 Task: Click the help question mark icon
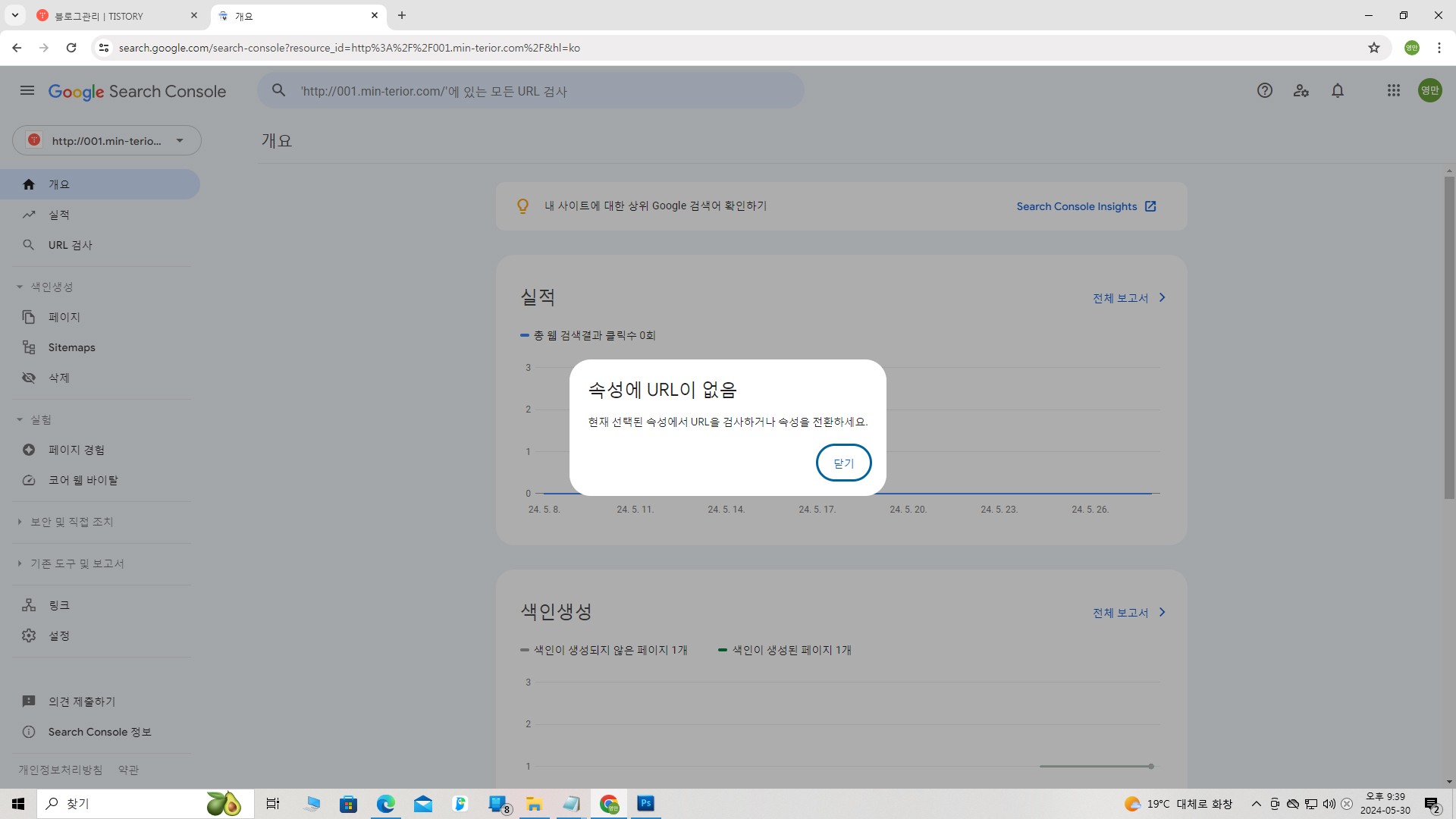[x=1264, y=91]
